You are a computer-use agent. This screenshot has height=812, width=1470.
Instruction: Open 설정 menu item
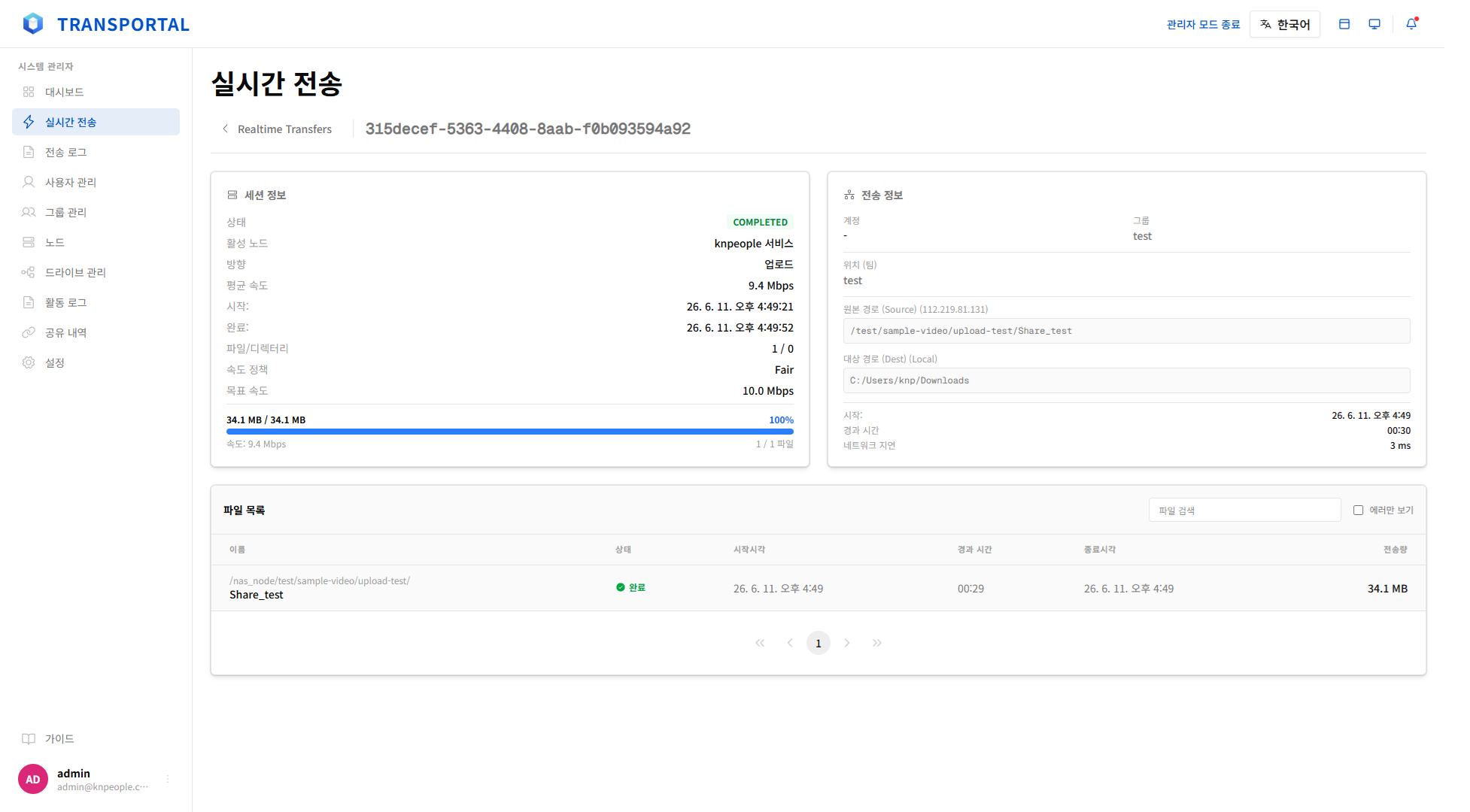point(96,362)
